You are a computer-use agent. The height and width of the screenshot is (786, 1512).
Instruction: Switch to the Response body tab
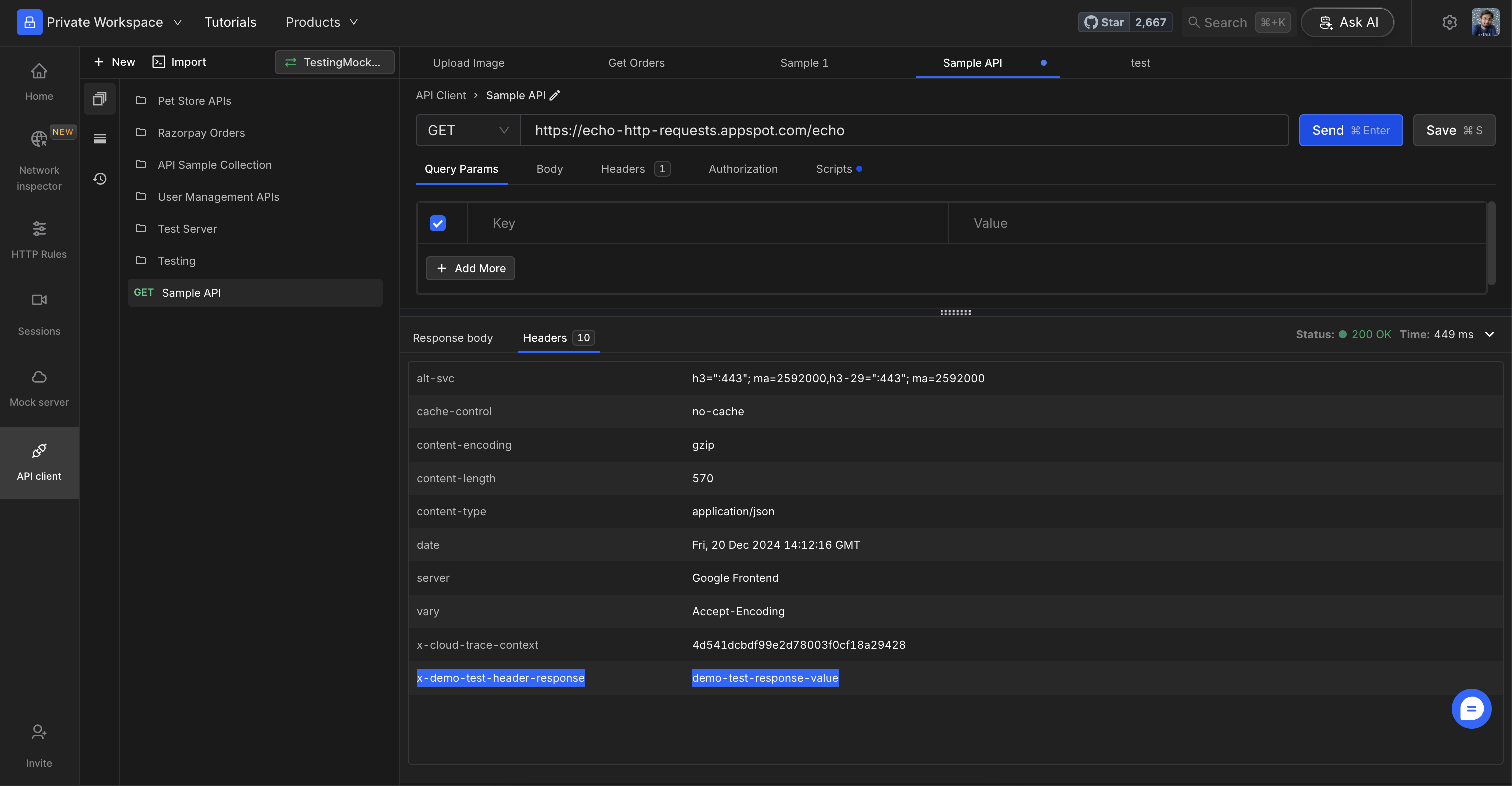[452, 338]
